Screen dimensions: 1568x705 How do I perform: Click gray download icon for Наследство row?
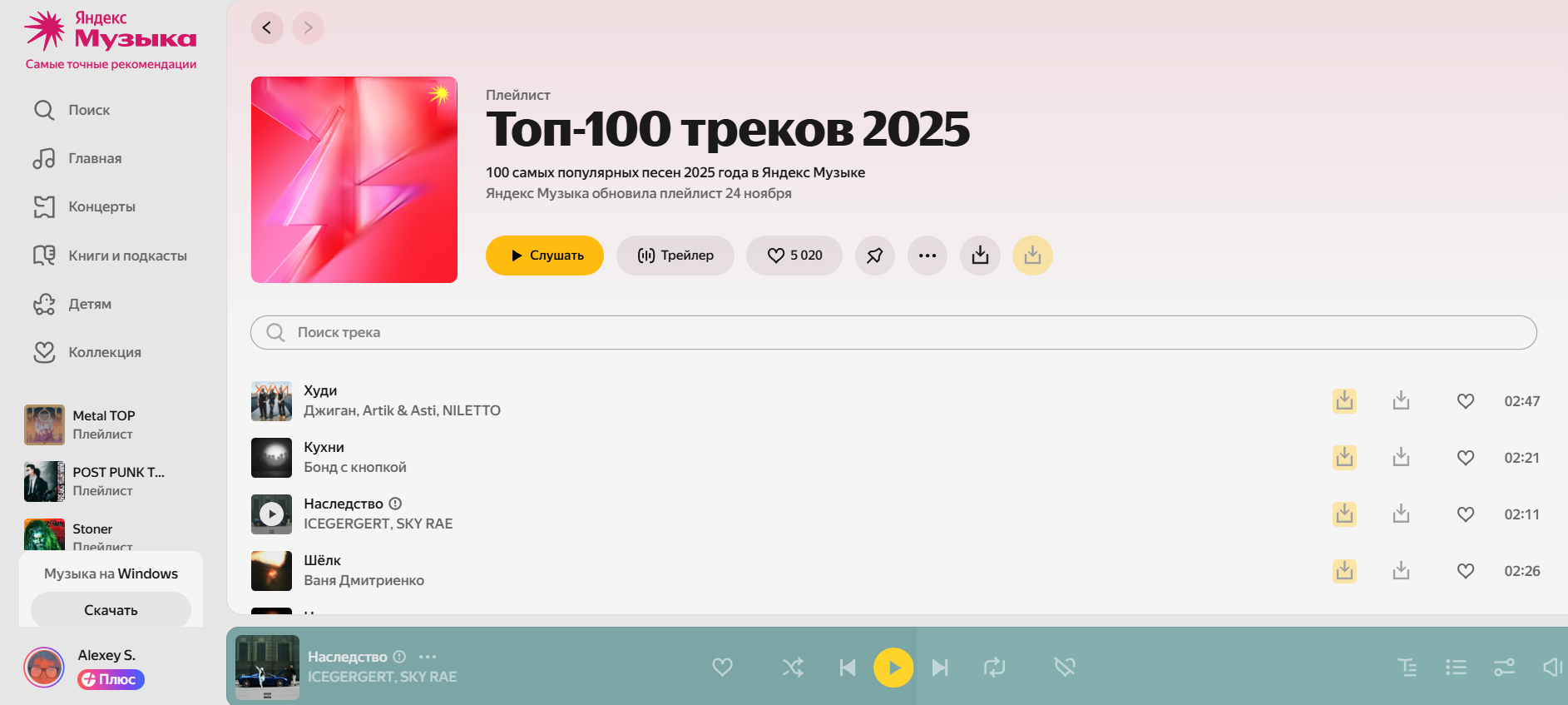pyautogui.click(x=1402, y=514)
